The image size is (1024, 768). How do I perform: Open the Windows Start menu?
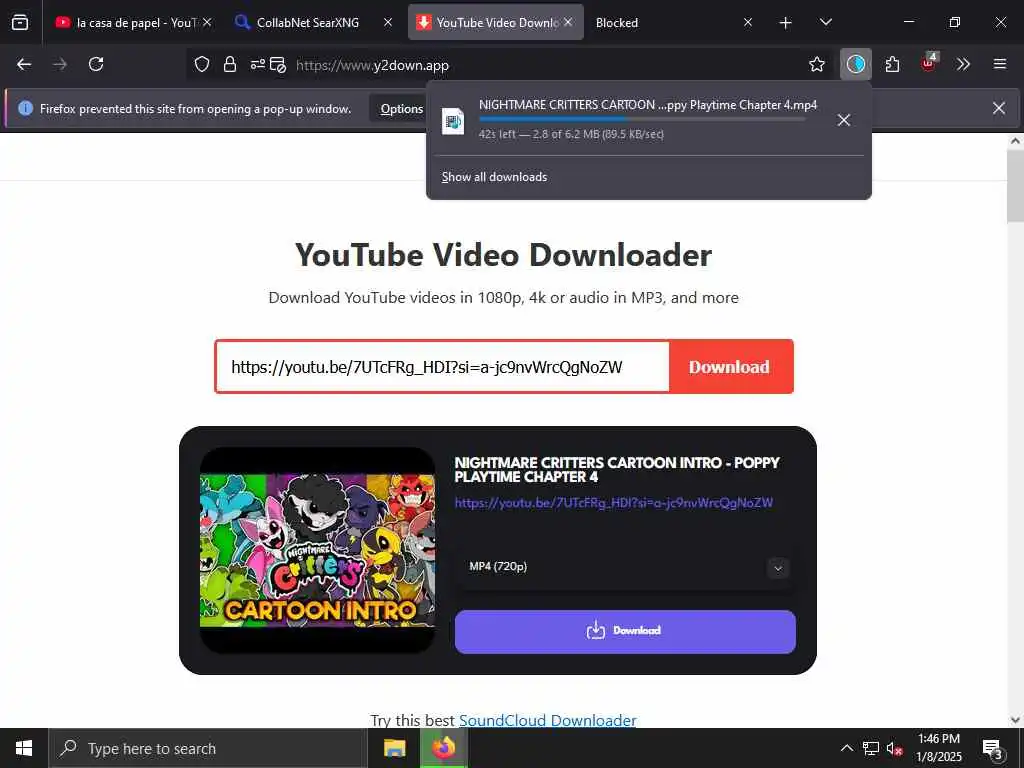[x=24, y=748]
